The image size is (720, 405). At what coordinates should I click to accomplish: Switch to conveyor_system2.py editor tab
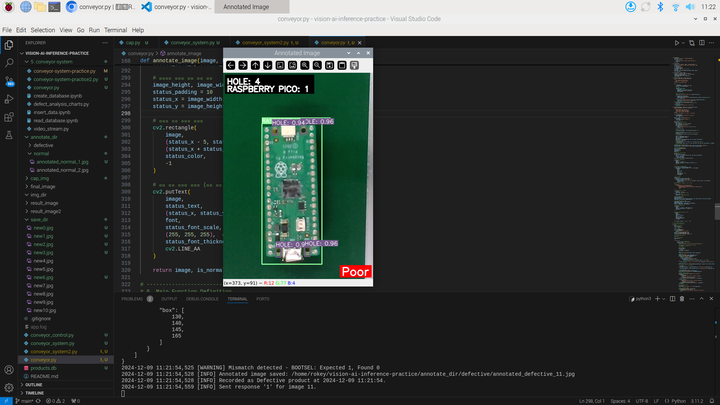click(x=270, y=43)
